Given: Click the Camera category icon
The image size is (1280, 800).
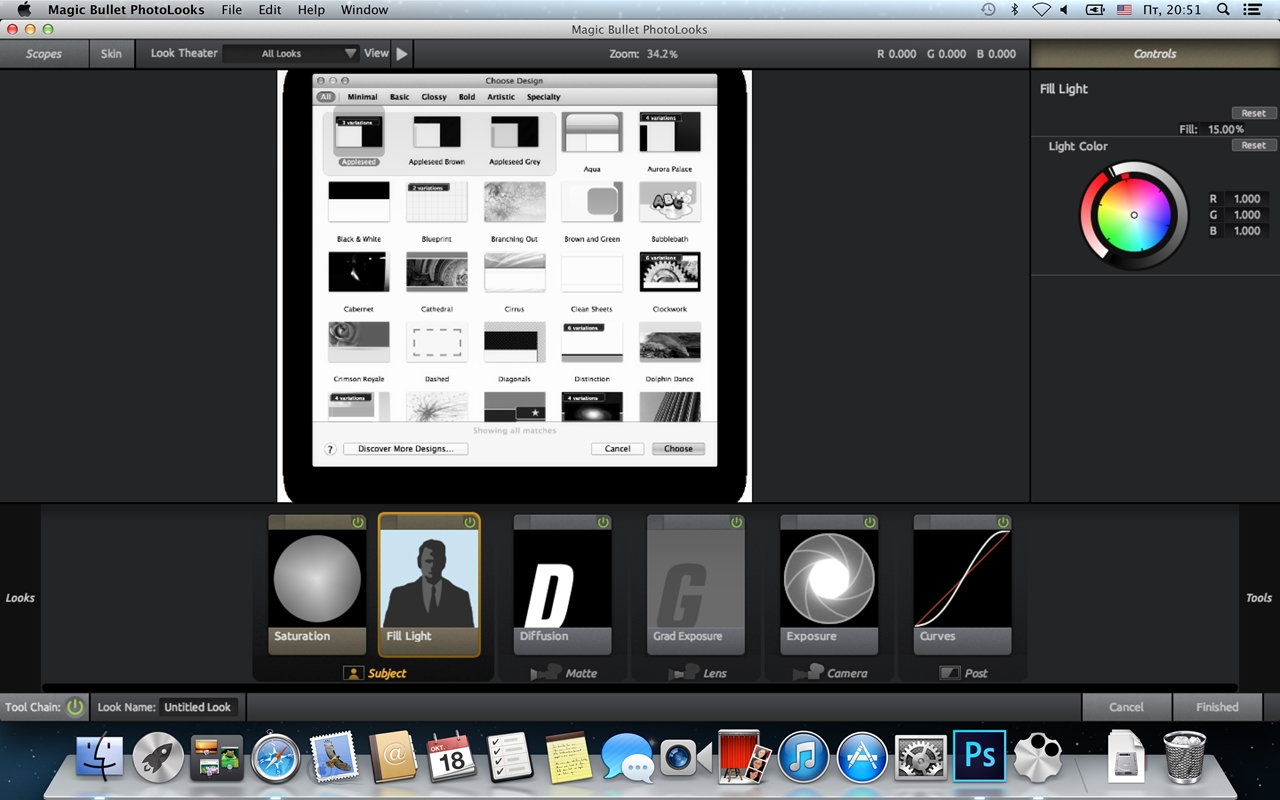Looking at the screenshot, I should [808, 673].
